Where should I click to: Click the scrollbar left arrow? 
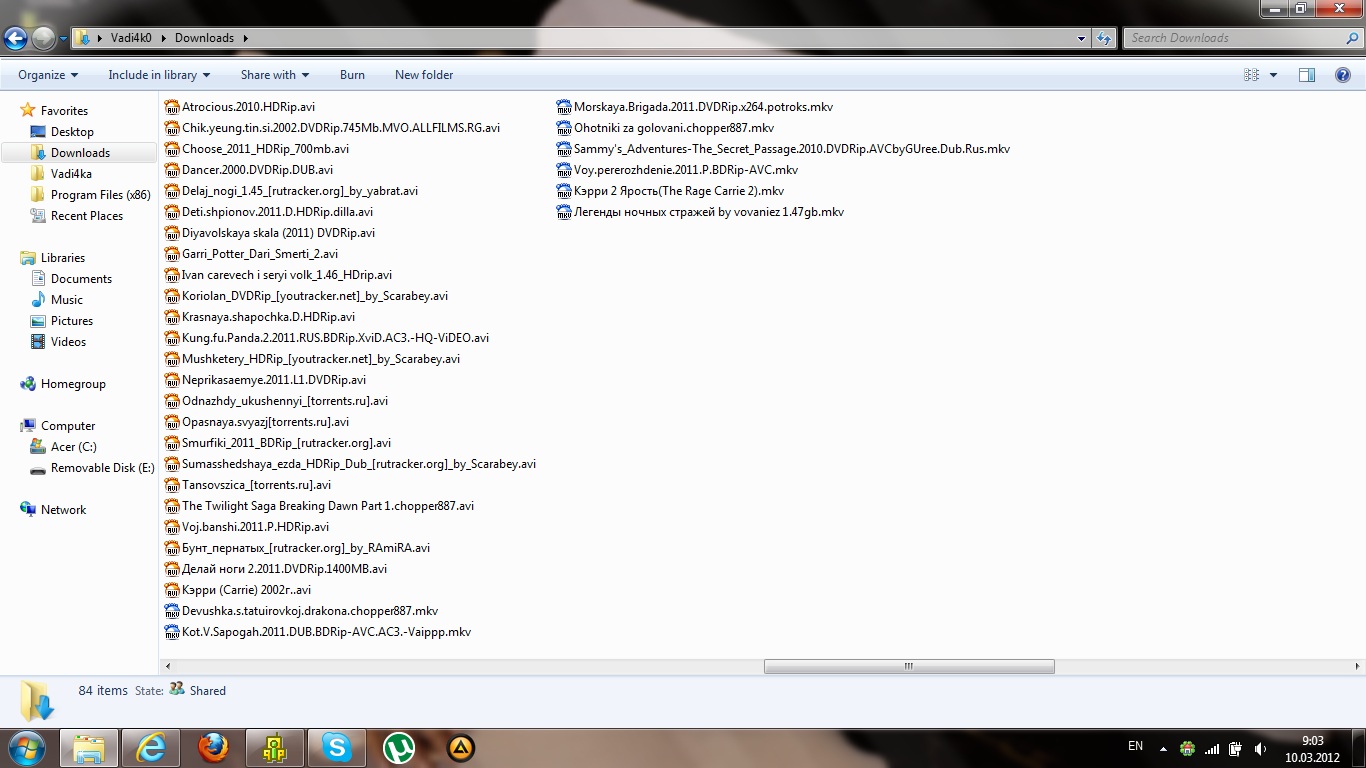167,666
